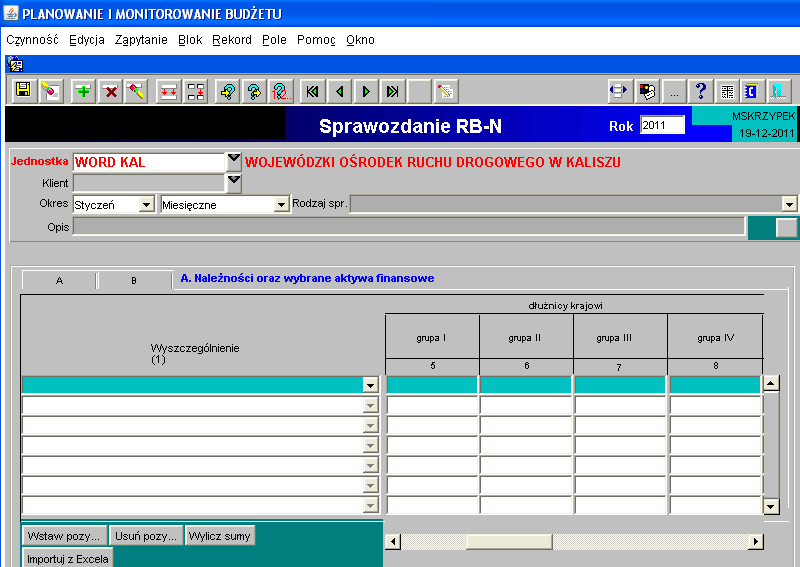Go to the first record

pos(313,91)
